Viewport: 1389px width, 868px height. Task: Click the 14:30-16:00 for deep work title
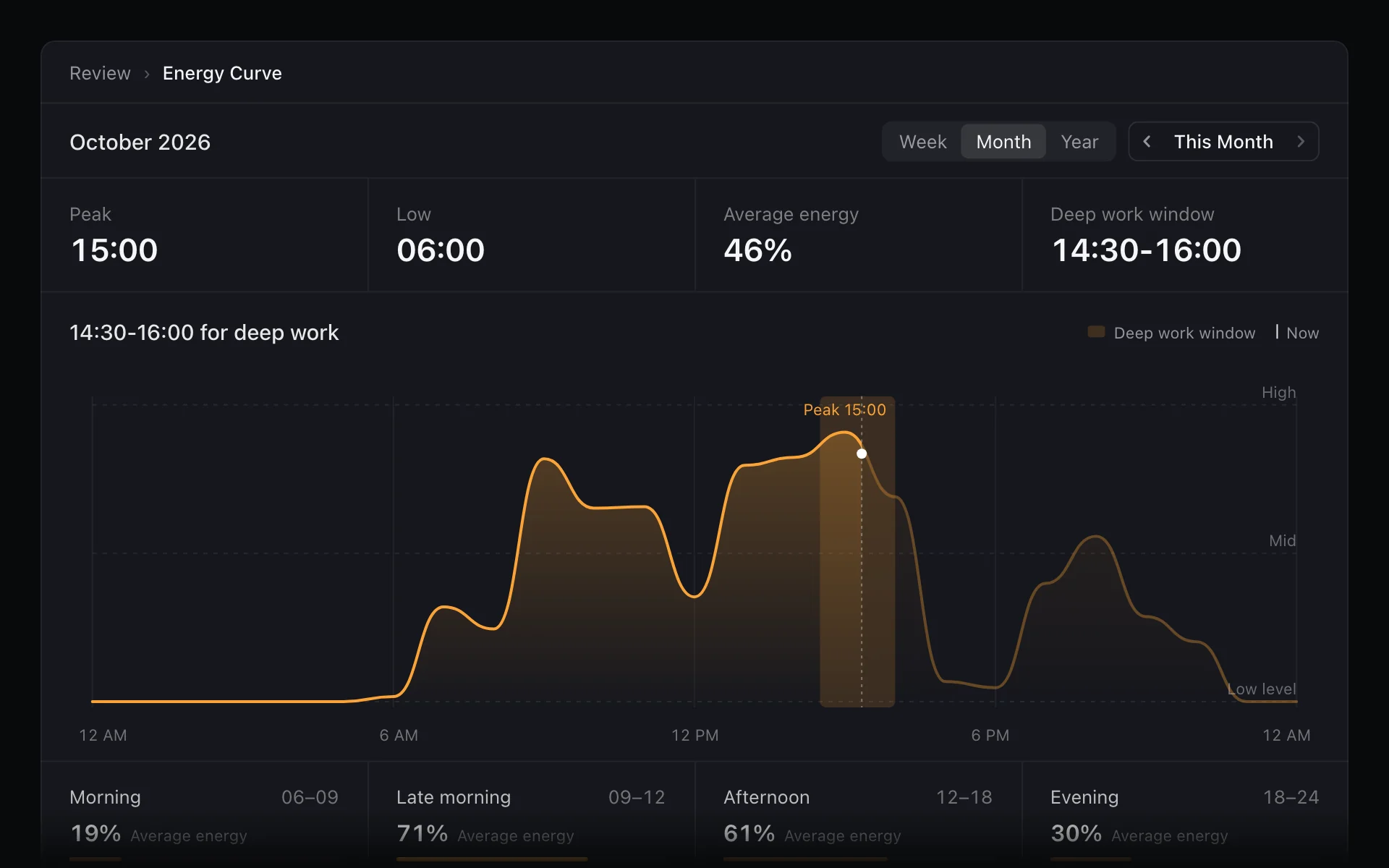coord(204,333)
